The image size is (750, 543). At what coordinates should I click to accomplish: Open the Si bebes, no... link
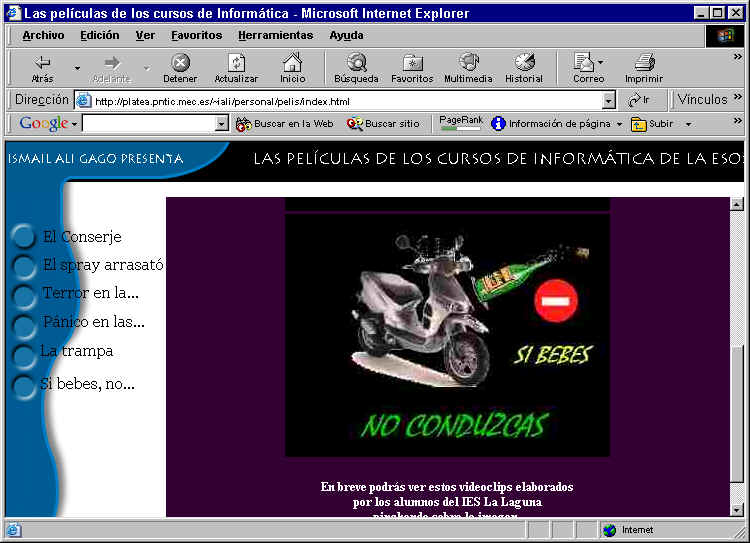tap(87, 384)
